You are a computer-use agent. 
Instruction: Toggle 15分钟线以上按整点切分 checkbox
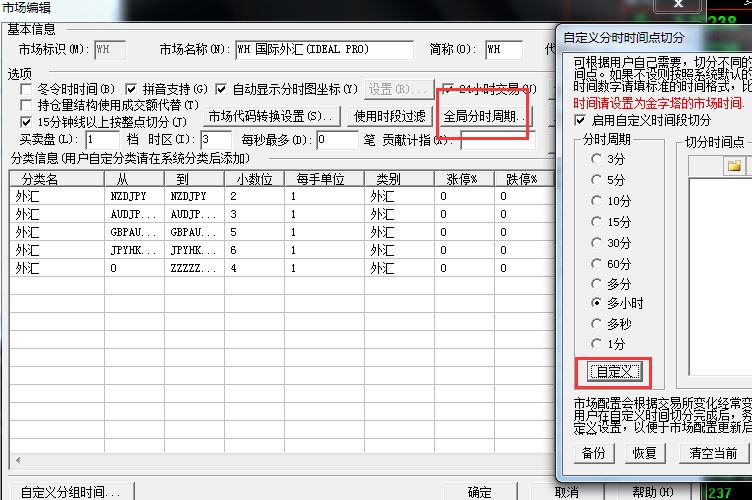pos(26,122)
